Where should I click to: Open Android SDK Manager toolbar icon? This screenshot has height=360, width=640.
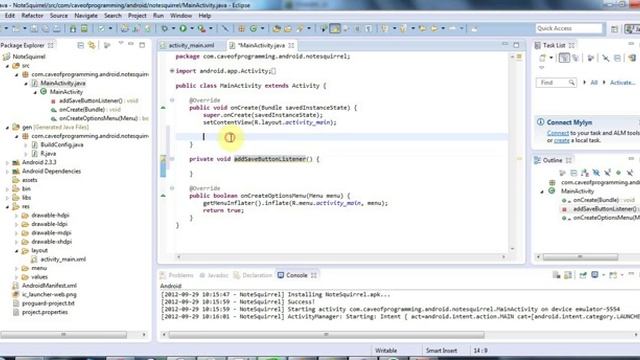click(x=73, y=29)
